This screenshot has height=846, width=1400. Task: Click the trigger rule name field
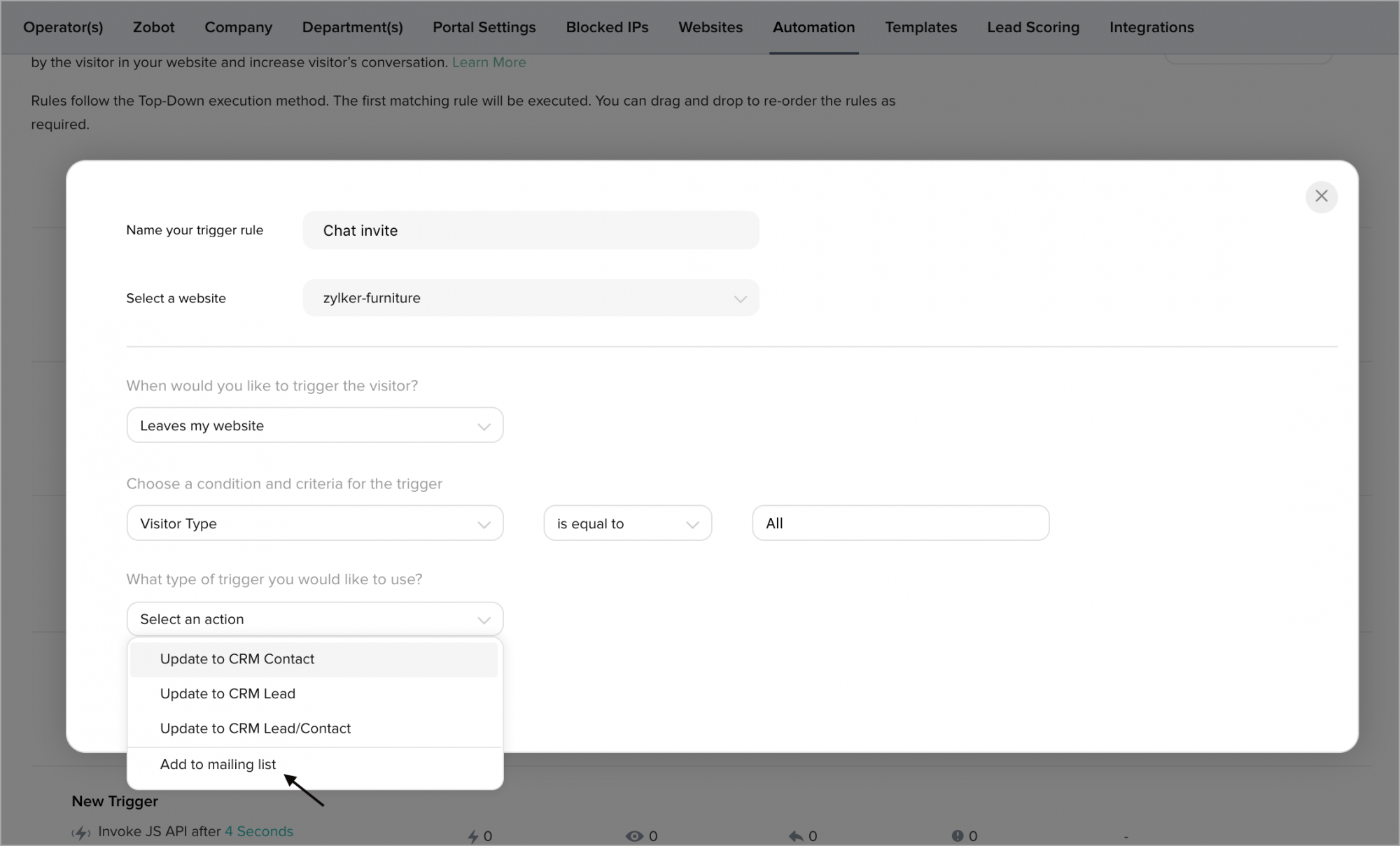(531, 230)
